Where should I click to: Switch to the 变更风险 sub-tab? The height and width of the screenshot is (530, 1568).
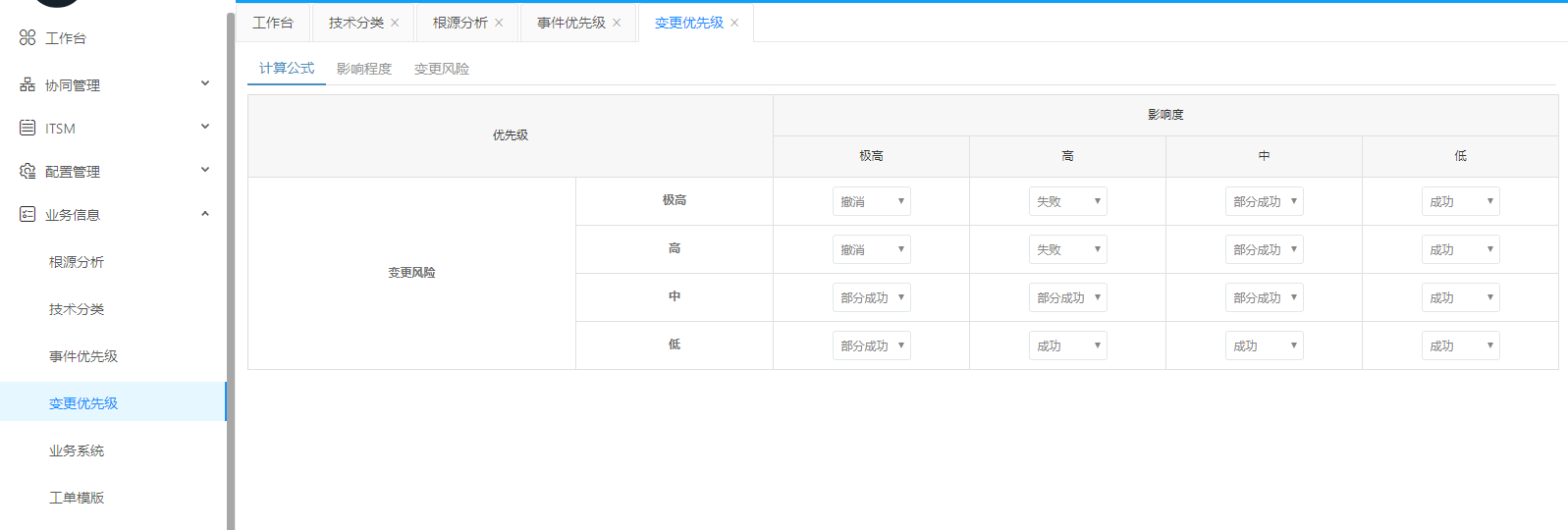[x=441, y=69]
